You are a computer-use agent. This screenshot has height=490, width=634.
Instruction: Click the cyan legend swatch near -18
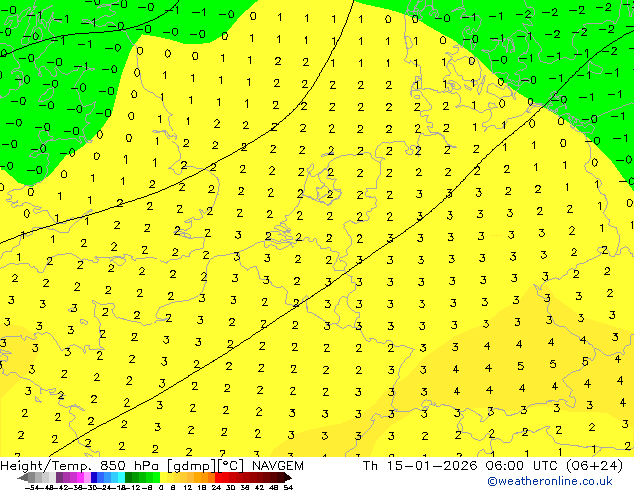coord(121,478)
